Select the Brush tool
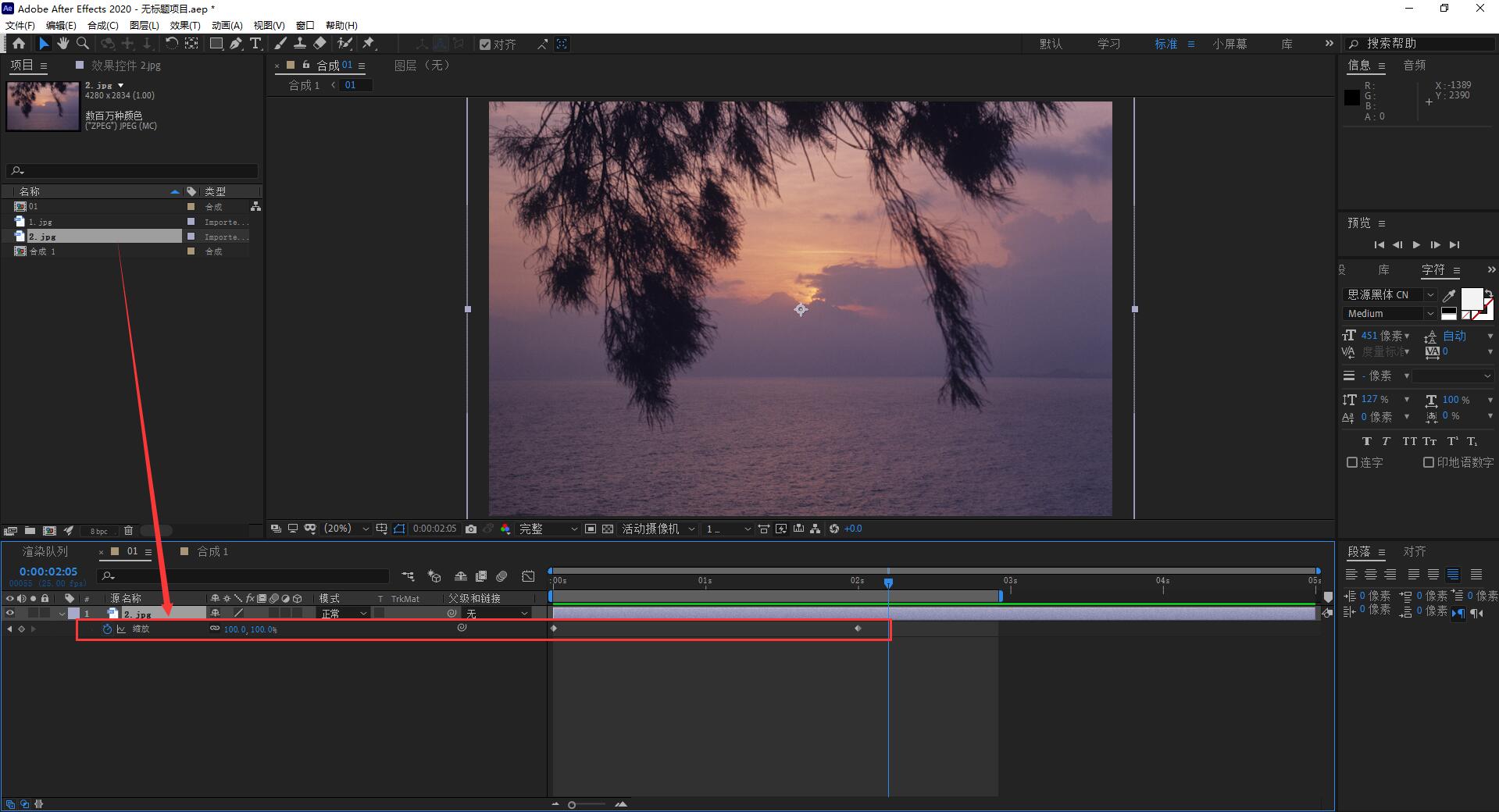This screenshot has height=812, width=1499. coord(280,44)
